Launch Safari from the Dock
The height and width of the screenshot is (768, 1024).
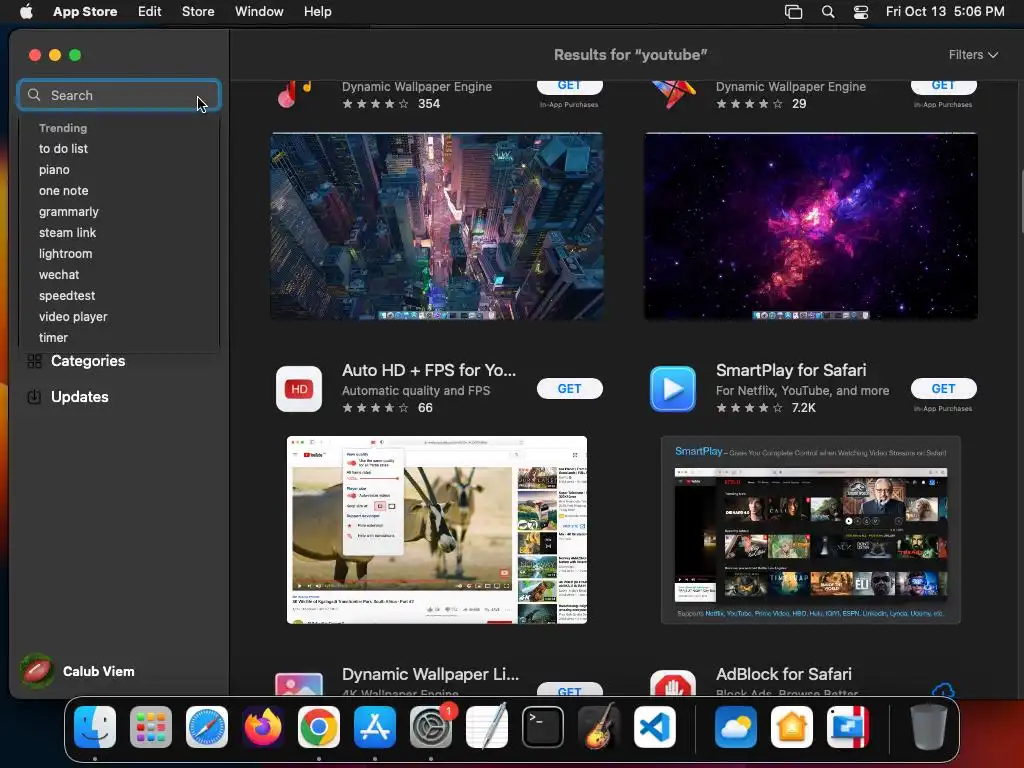pos(207,727)
